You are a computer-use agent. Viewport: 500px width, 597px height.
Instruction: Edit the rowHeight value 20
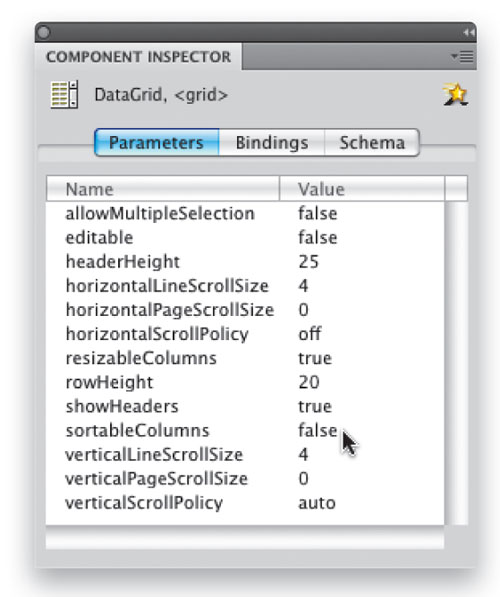(309, 382)
